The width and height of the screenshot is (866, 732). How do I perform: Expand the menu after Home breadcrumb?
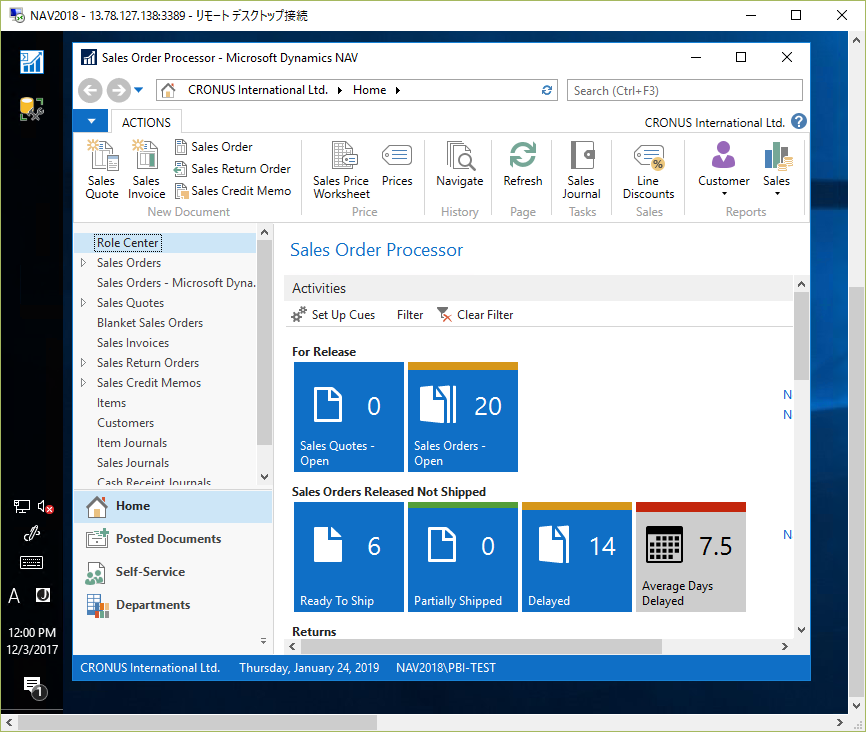(x=398, y=90)
